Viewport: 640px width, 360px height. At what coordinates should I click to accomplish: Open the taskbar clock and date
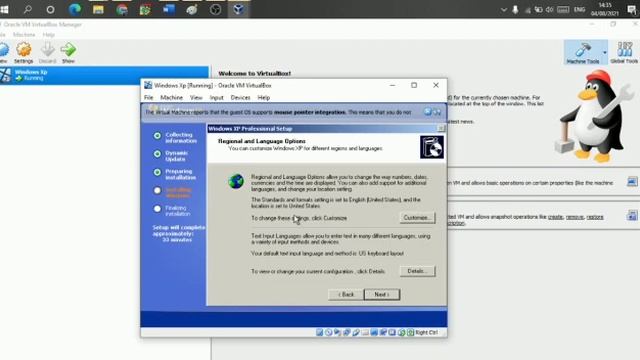[604, 9]
